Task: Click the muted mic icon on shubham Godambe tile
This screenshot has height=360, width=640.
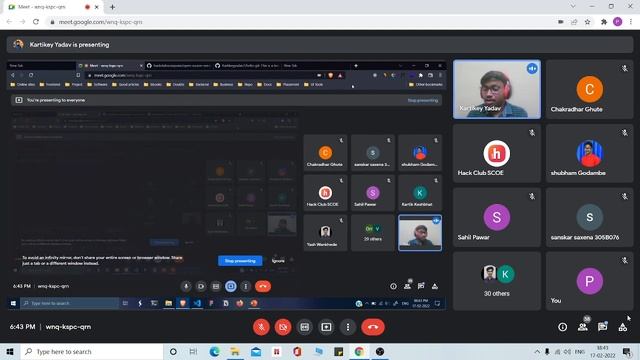Action: coord(624,133)
